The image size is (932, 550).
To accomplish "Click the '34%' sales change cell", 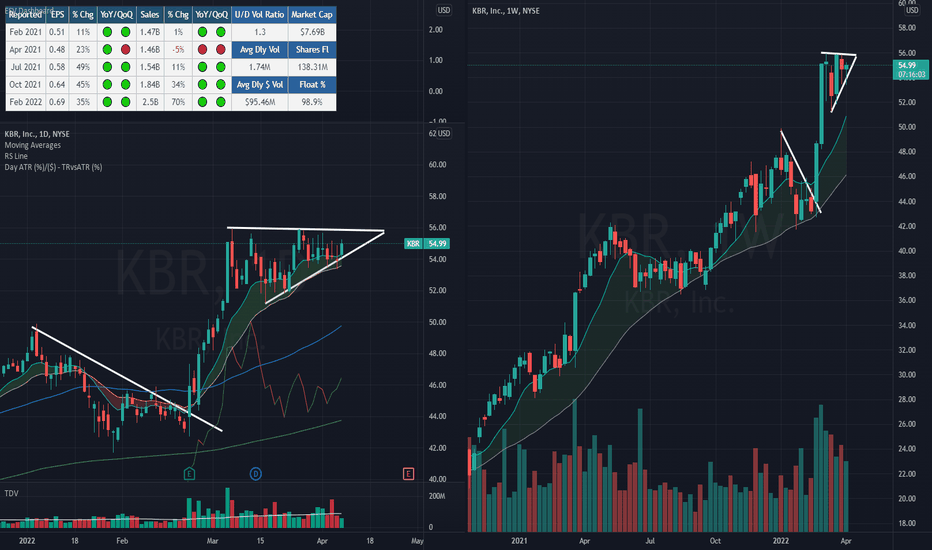I will coord(178,85).
